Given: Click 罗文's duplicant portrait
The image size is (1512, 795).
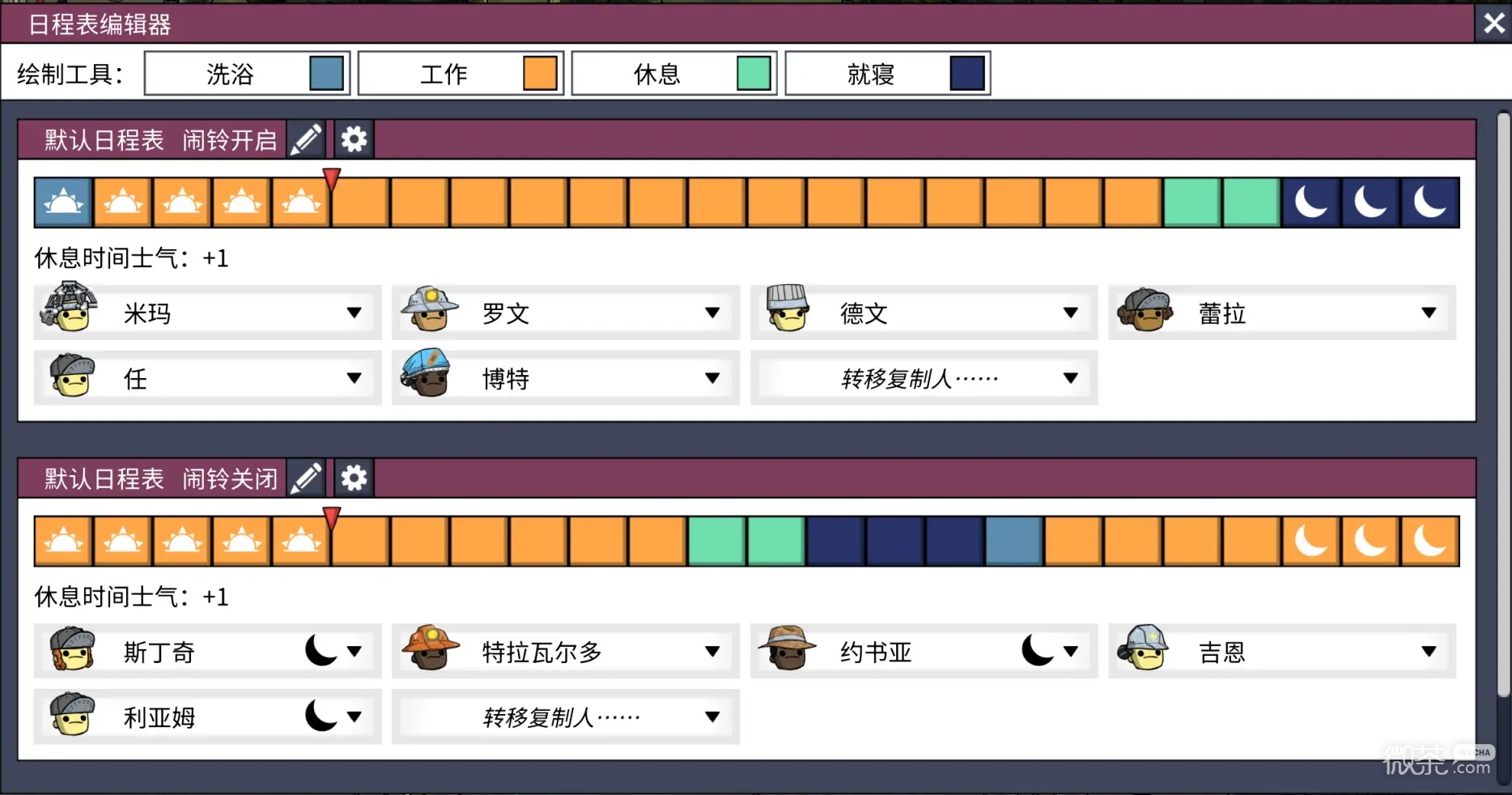Looking at the screenshot, I should (429, 308).
